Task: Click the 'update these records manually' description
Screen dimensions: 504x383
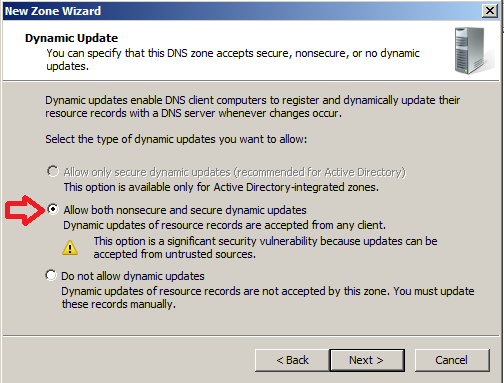Action: [268, 298]
